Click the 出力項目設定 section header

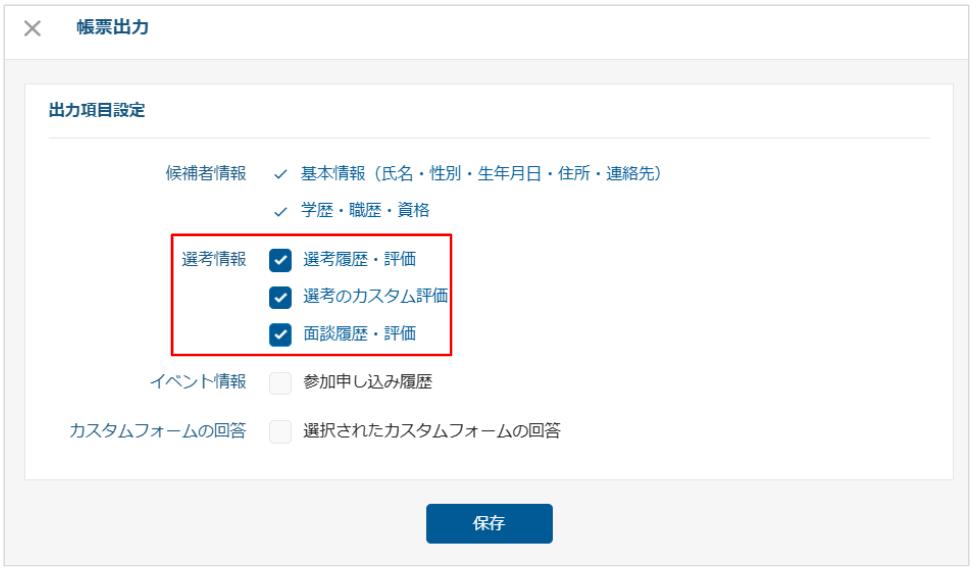click(x=97, y=111)
